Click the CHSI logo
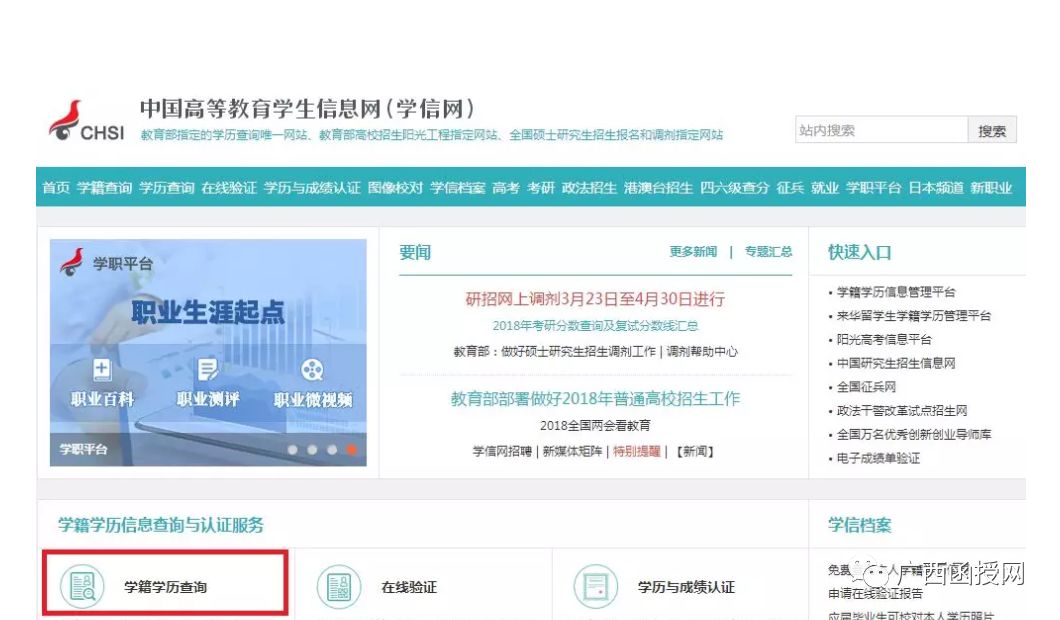 [86, 120]
